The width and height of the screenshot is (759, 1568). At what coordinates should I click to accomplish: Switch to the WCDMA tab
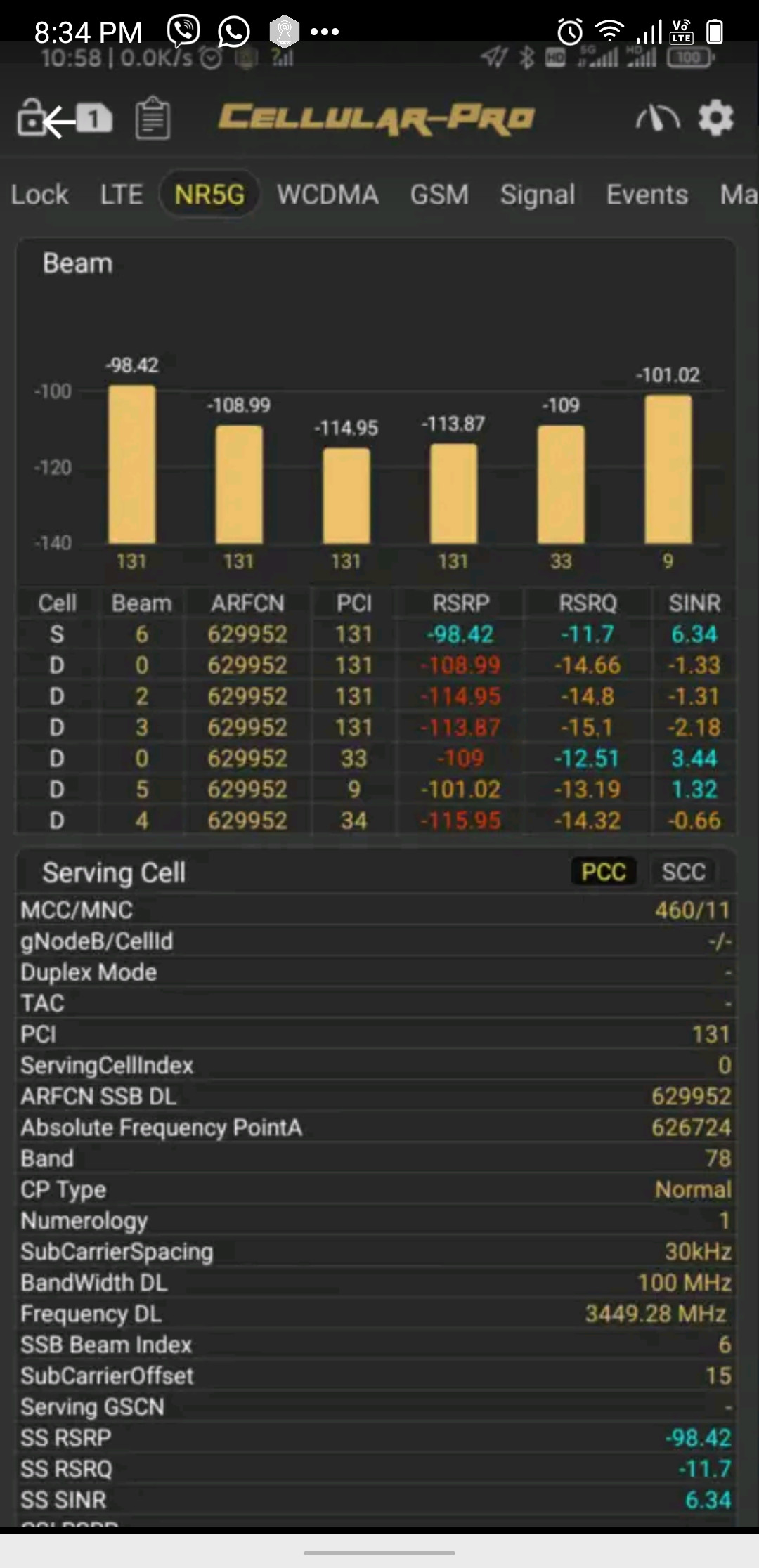click(327, 195)
